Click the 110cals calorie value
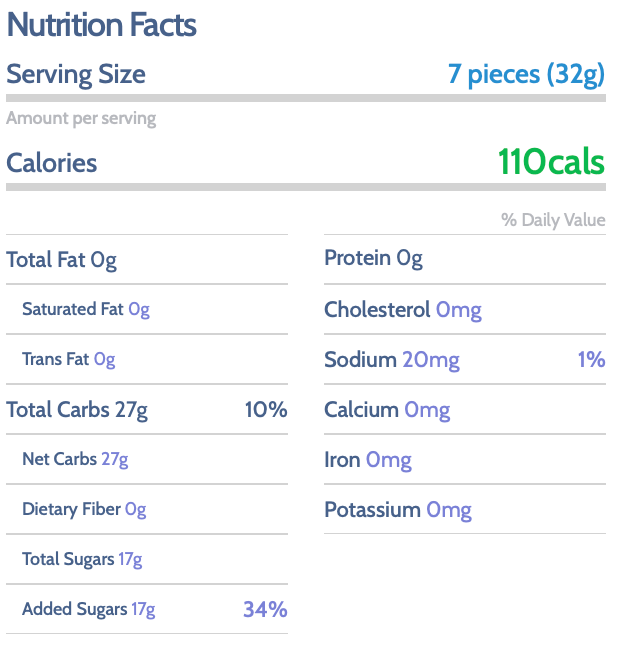The image size is (633, 645). (x=551, y=162)
